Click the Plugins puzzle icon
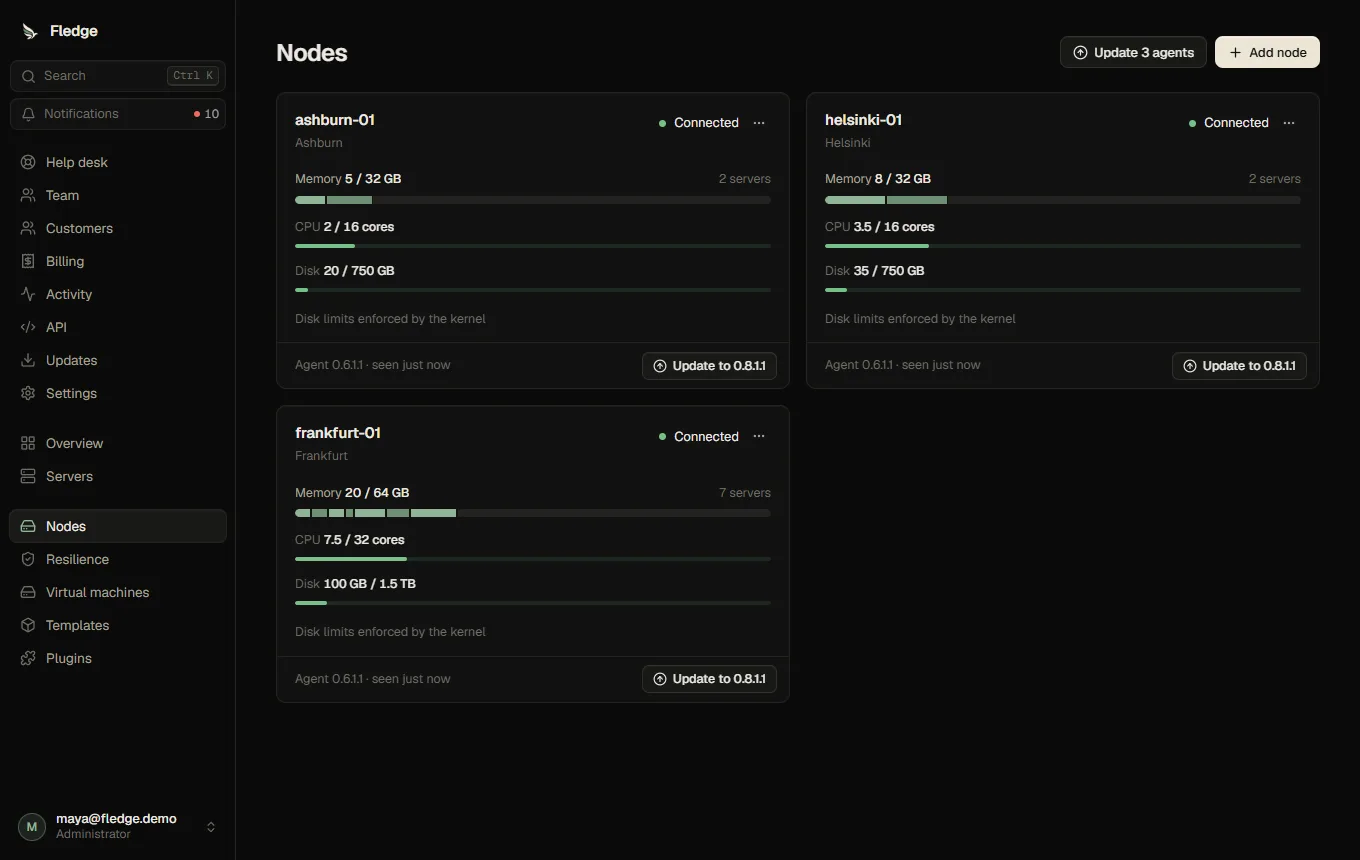This screenshot has height=860, width=1360. coord(28,658)
